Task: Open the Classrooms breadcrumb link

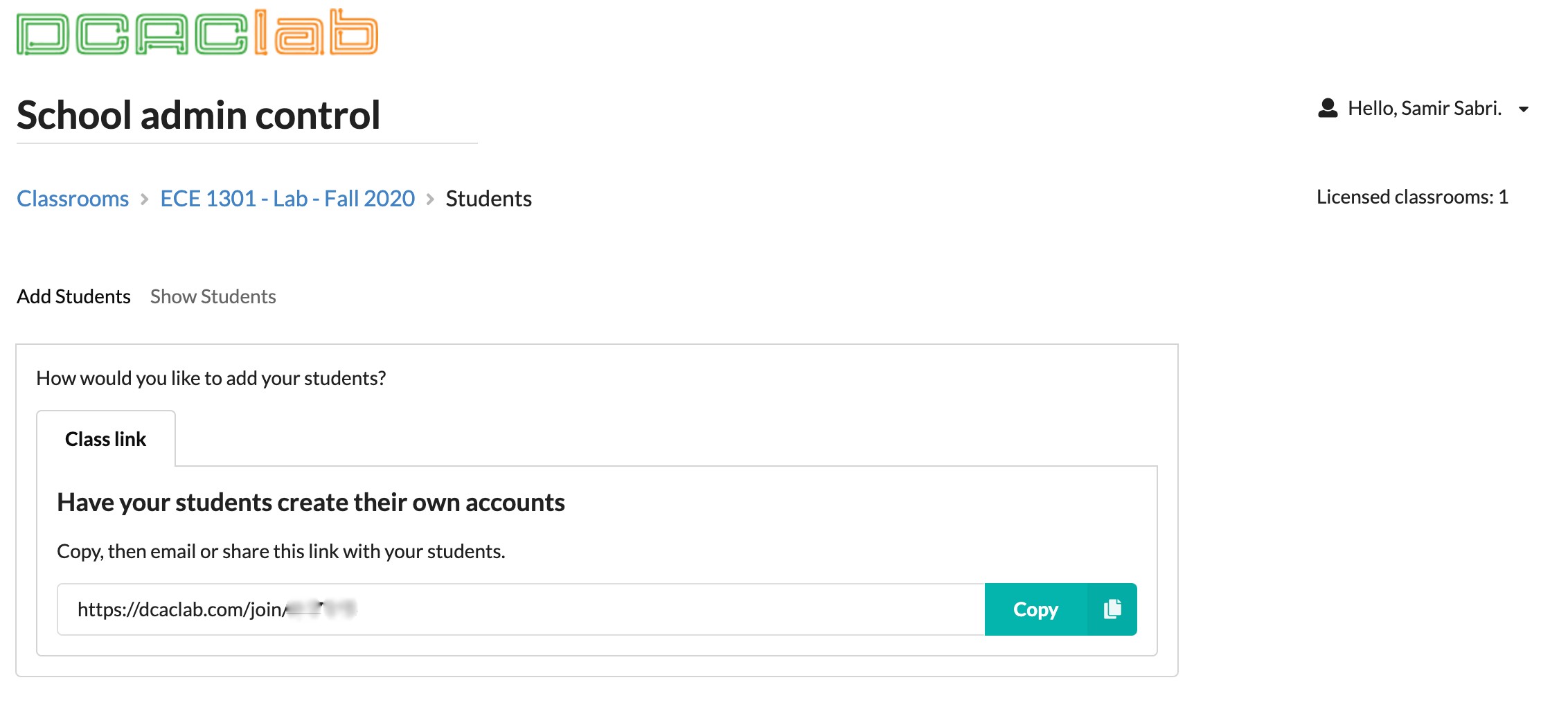Action: tap(72, 199)
